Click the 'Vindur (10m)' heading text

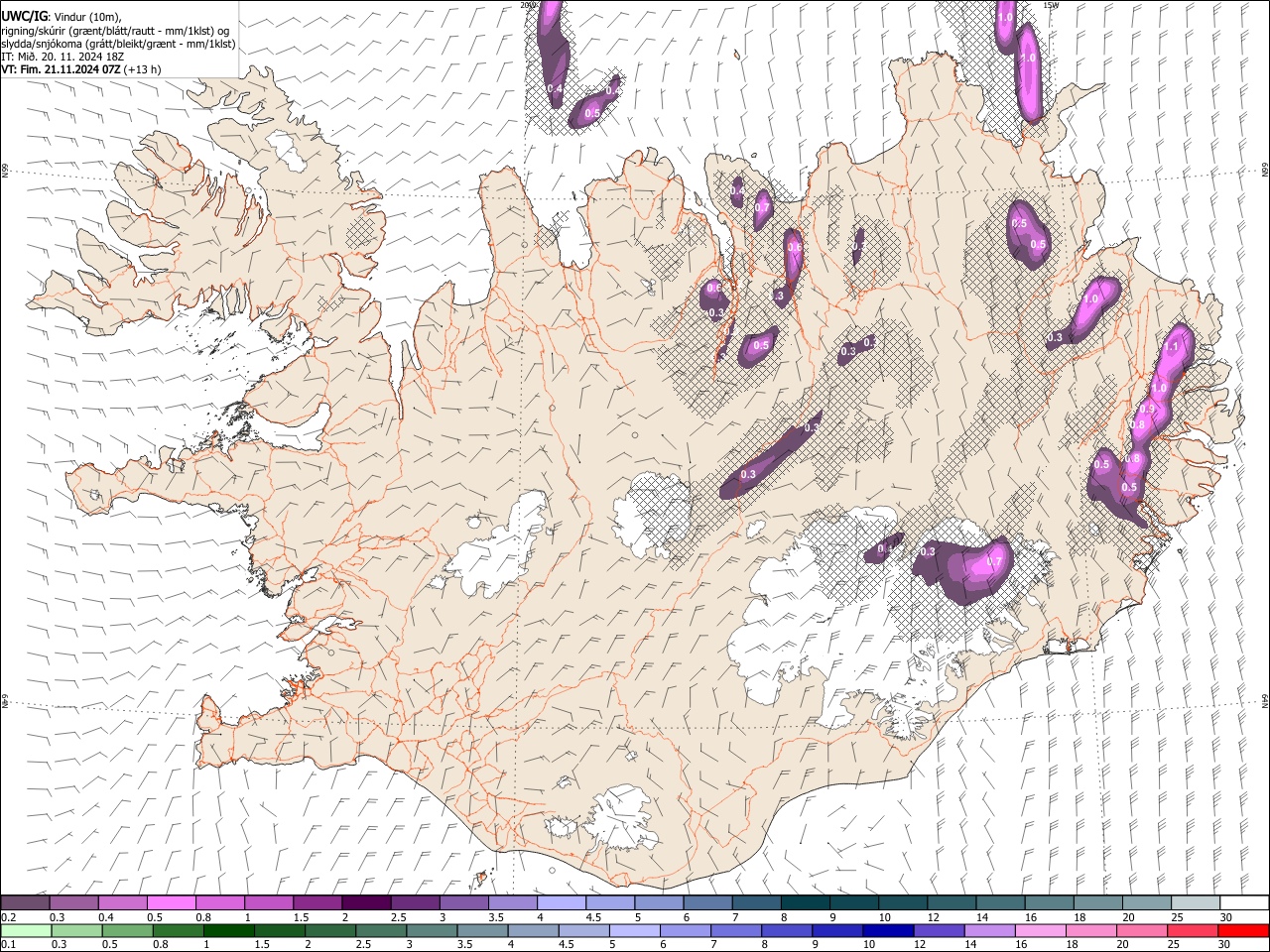click(86, 17)
